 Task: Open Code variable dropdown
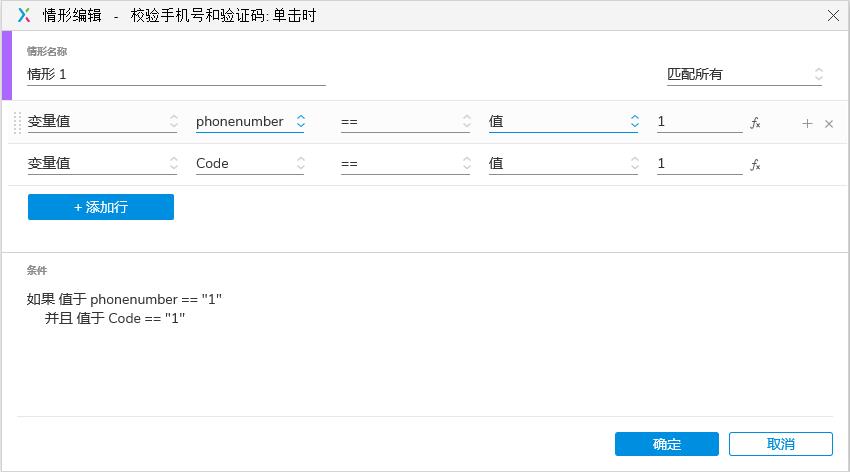(250, 163)
